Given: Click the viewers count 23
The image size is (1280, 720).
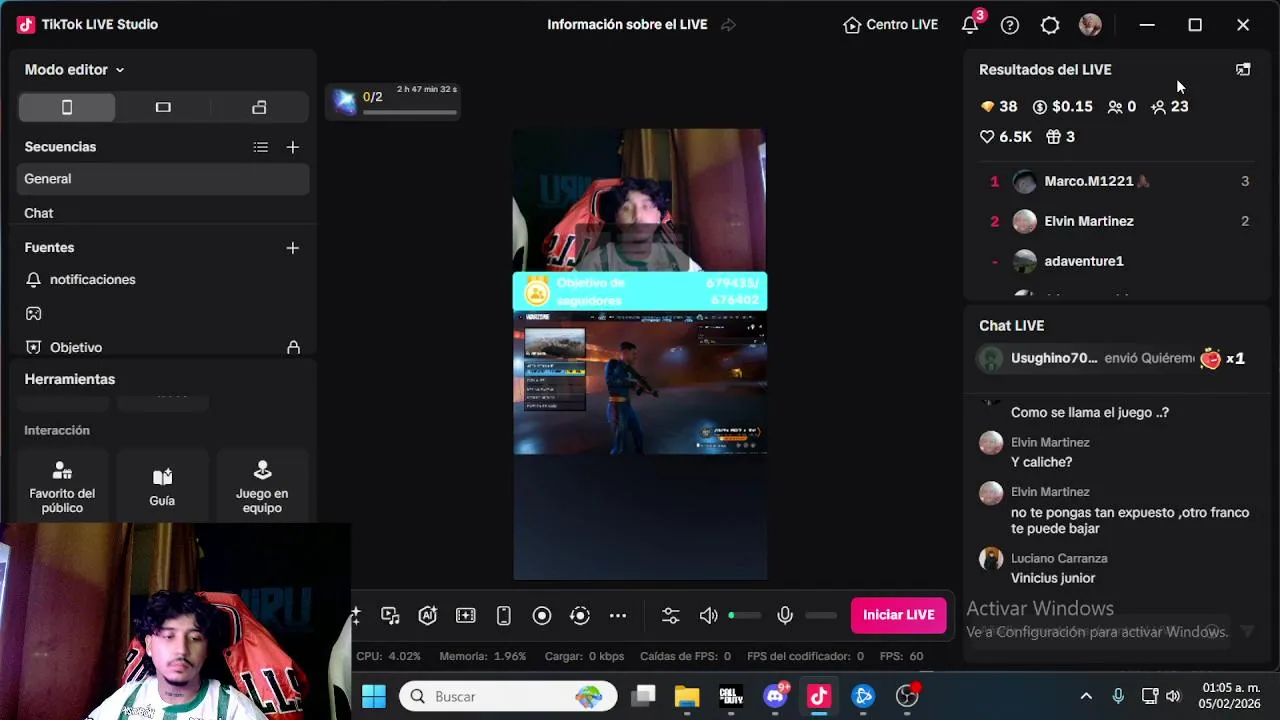Looking at the screenshot, I should click(x=1169, y=107).
